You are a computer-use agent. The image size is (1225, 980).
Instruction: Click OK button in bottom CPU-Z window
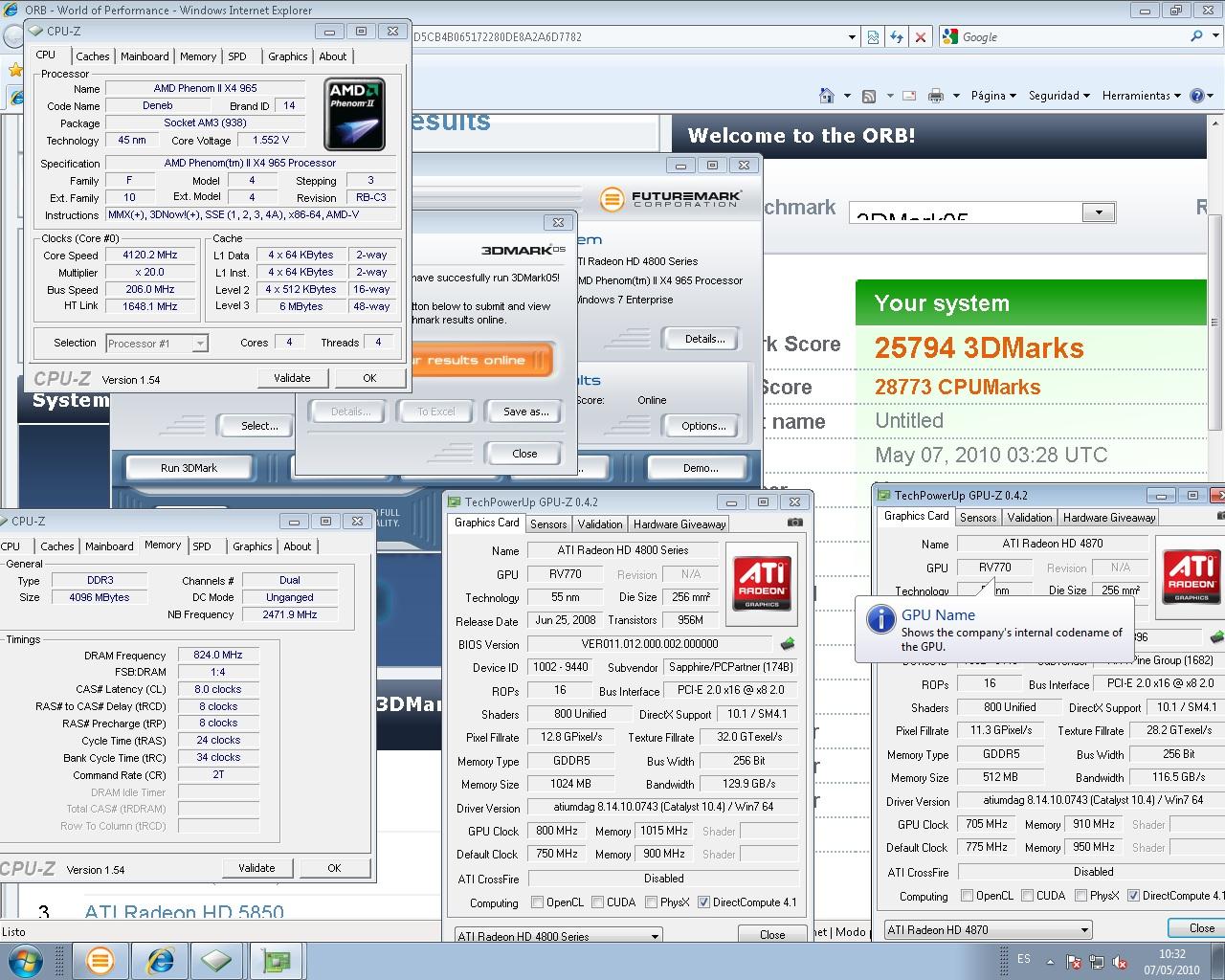[x=334, y=868]
